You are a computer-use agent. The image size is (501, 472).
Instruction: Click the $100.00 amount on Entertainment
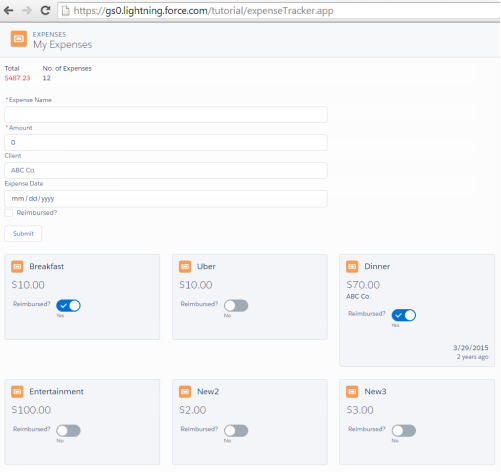point(31,410)
